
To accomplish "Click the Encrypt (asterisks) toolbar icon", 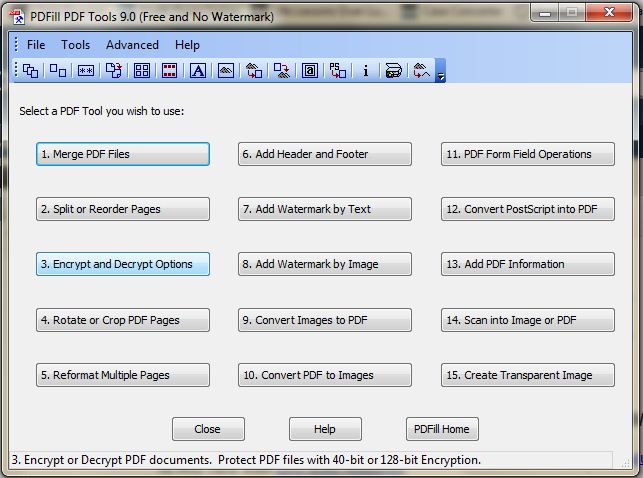I will pos(86,71).
